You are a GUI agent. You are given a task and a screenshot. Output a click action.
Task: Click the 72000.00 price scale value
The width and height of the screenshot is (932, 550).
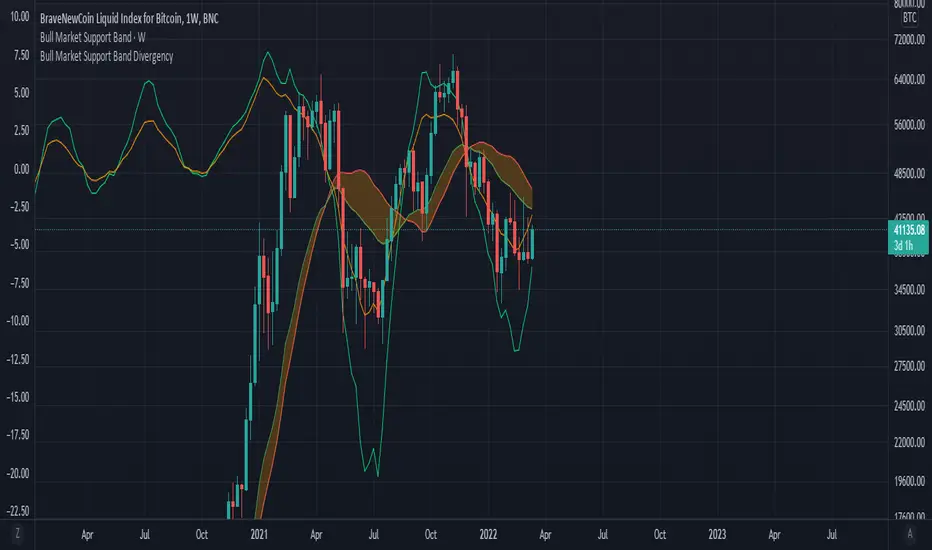coord(909,40)
